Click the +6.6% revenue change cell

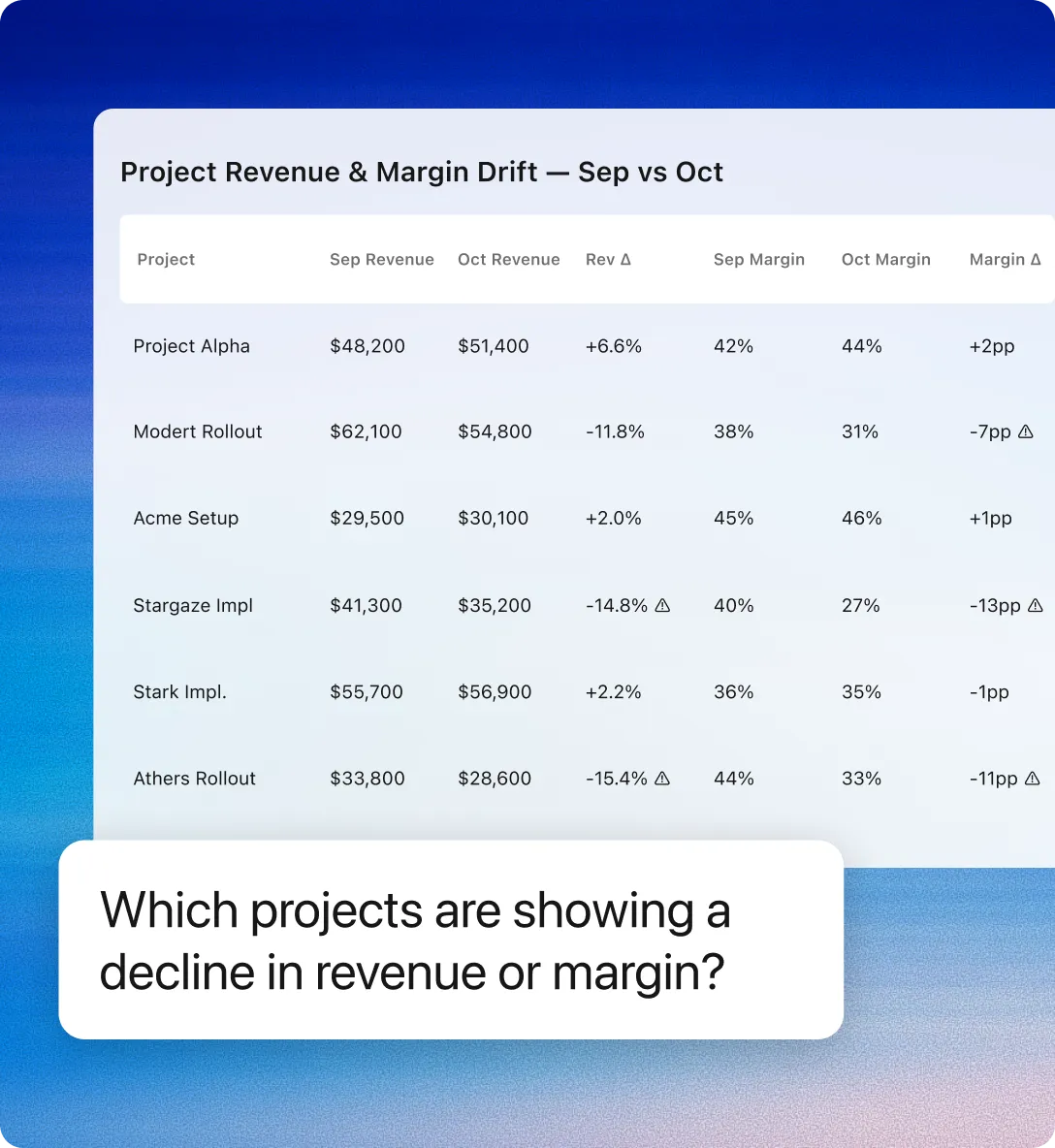coord(614,345)
